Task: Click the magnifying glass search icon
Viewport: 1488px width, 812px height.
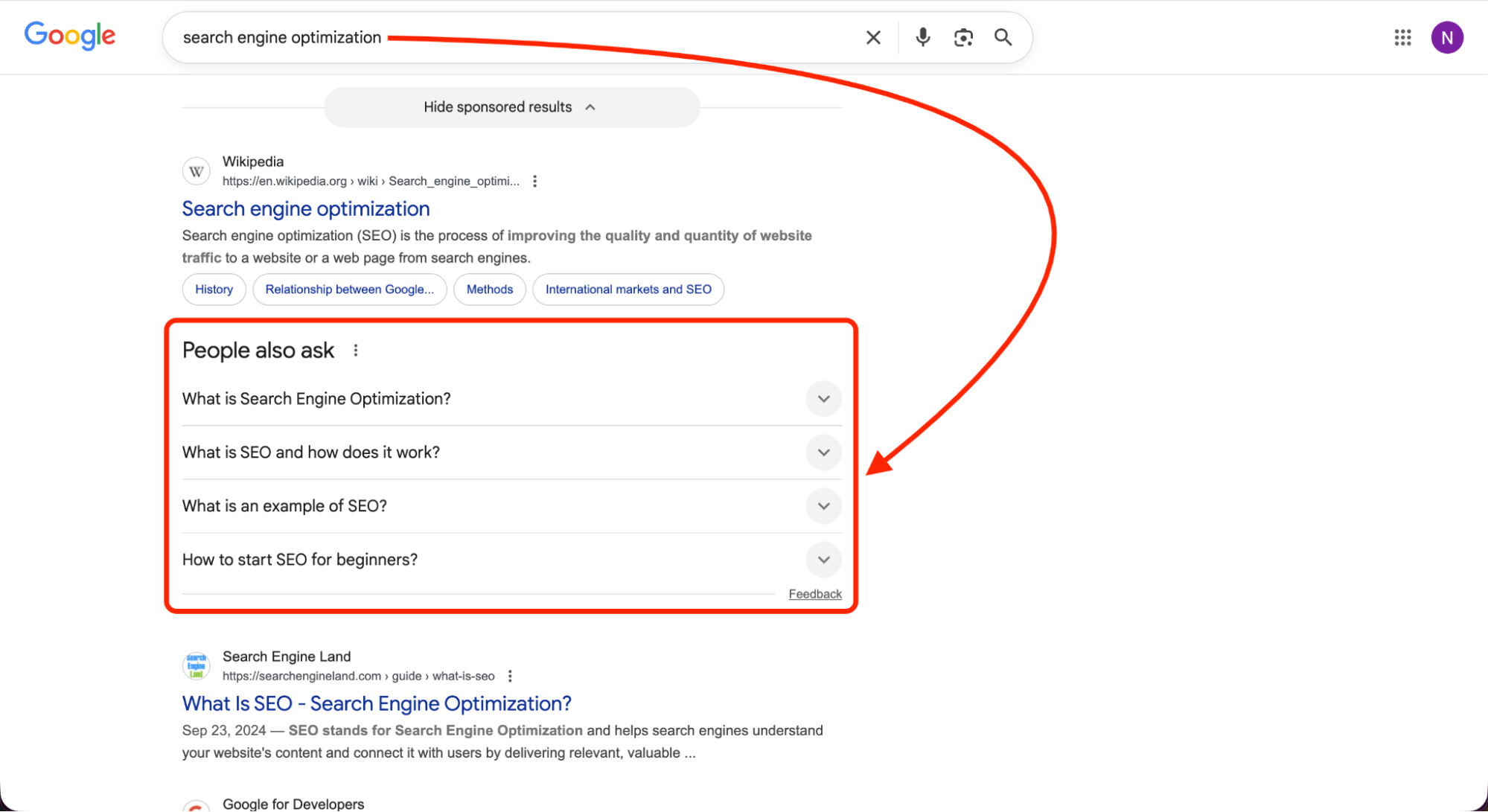Action: [1003, 36]
